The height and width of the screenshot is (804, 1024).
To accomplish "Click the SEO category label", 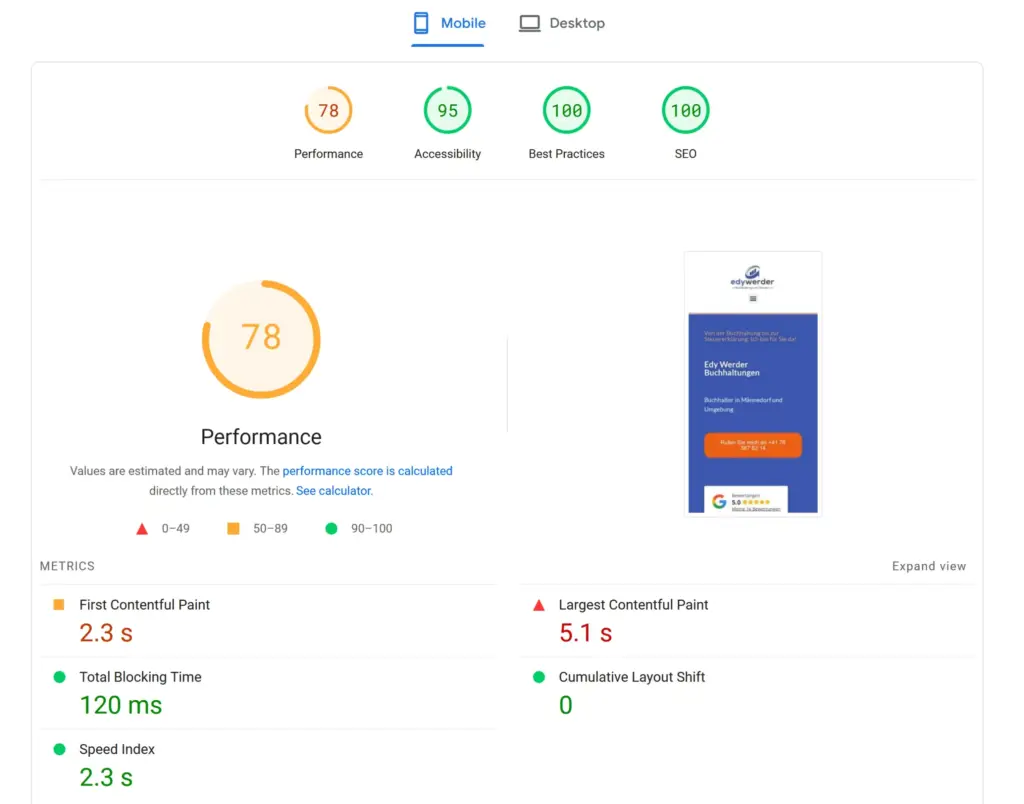I will pyautogui.click(x=685, y=154).
